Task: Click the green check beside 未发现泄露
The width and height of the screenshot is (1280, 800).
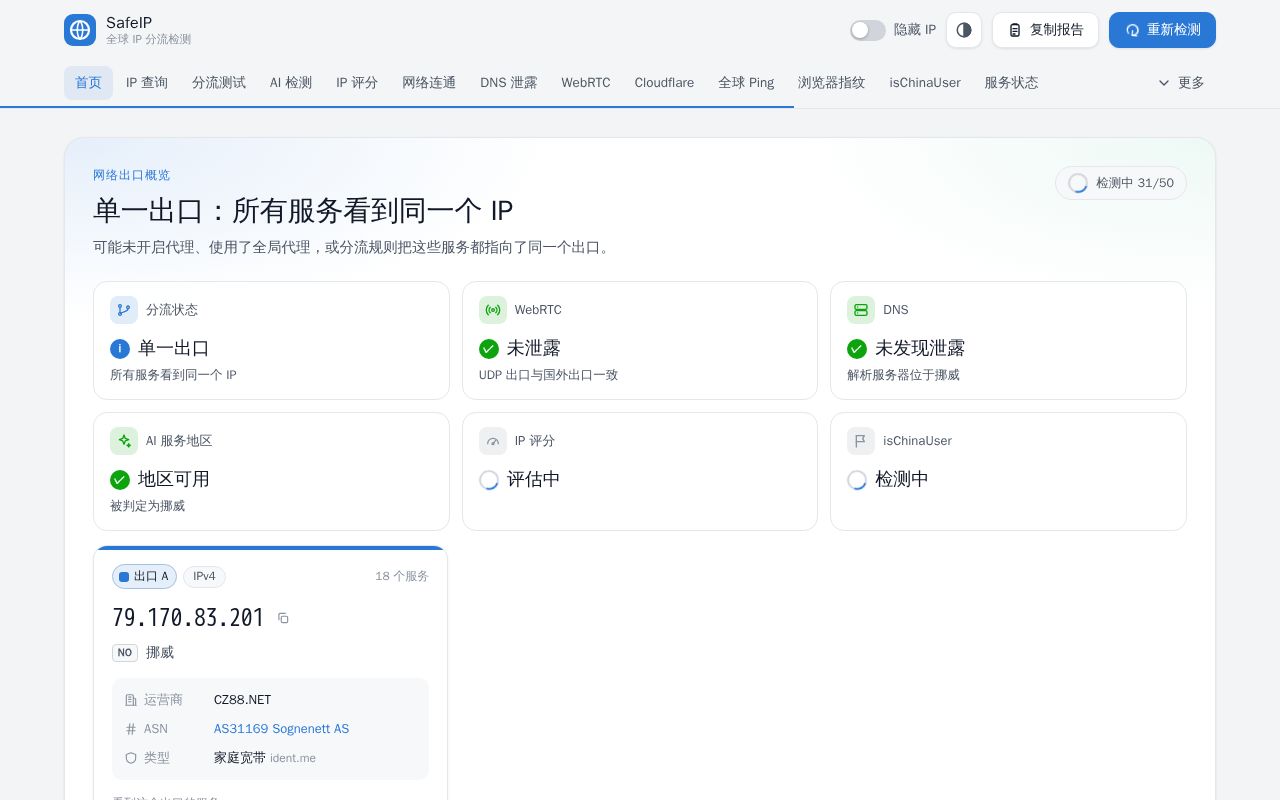Action: pos(857,349)
